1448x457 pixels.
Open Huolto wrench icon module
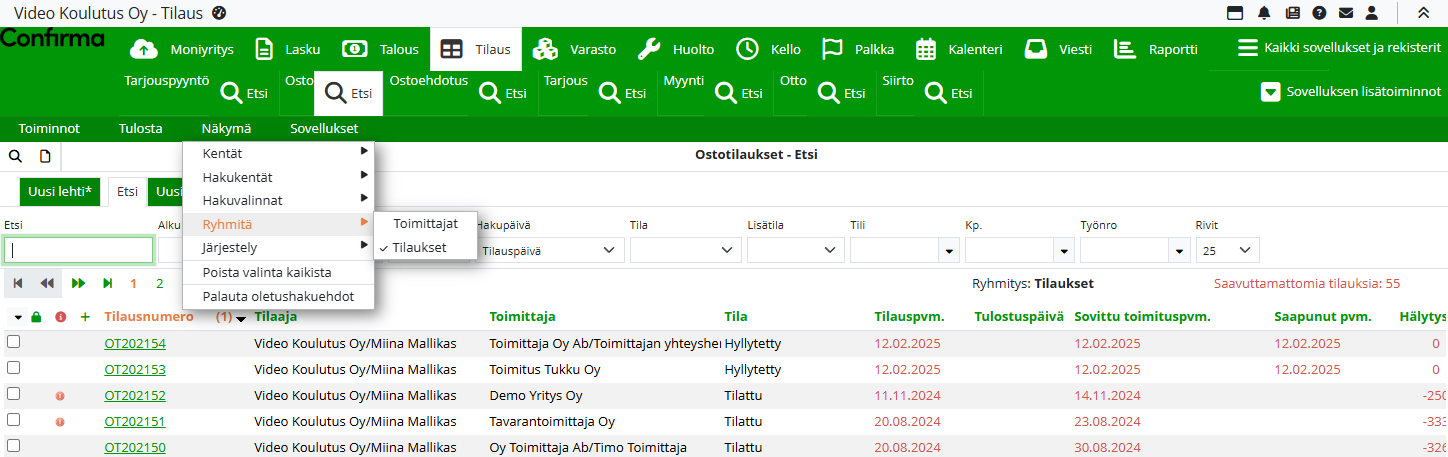(x=649, y=49)
